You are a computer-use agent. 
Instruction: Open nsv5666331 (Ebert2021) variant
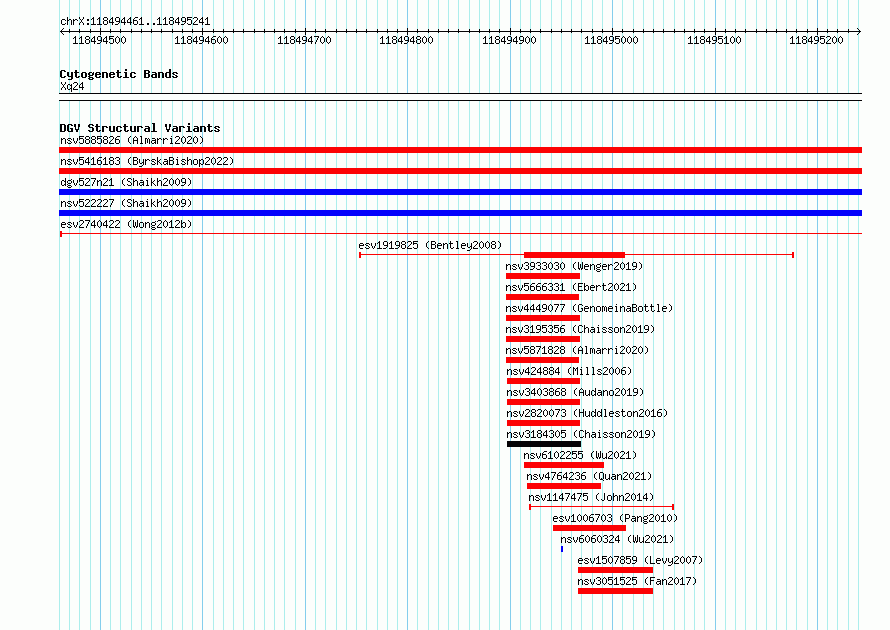pyautogui.click(x=572, y=287)
